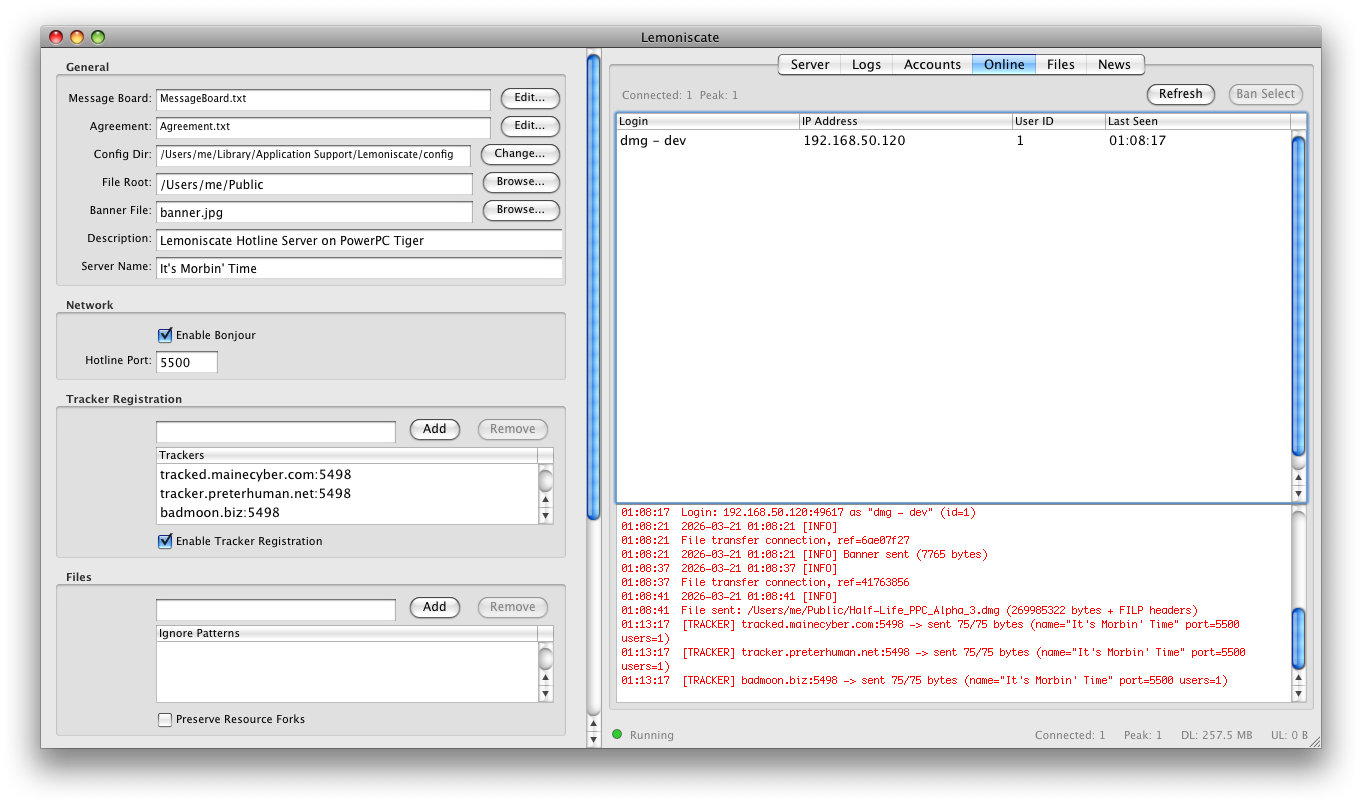Toggle Enable Tracker Registration off
Screen dimensions: 1362x804
tap(165, 541)
